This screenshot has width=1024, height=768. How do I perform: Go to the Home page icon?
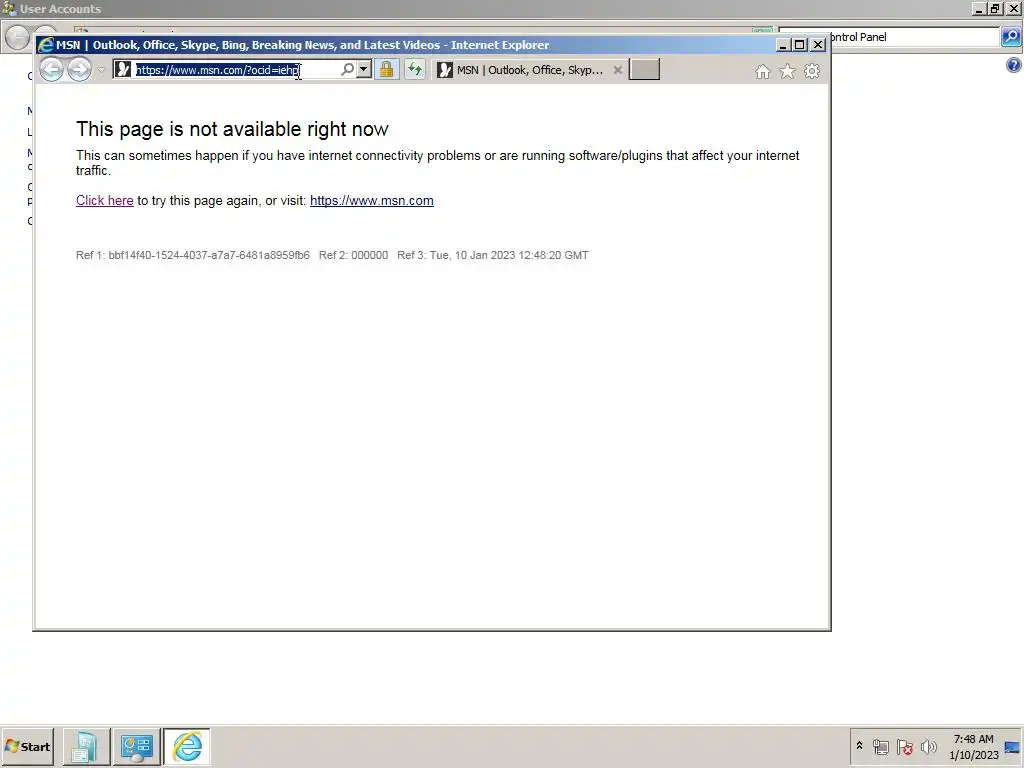pos(762,71)
